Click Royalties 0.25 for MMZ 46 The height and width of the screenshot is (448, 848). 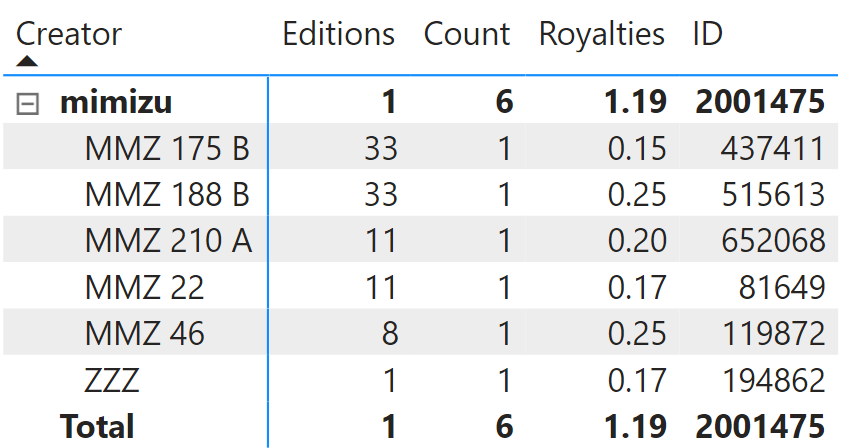[x=637, y=333]
